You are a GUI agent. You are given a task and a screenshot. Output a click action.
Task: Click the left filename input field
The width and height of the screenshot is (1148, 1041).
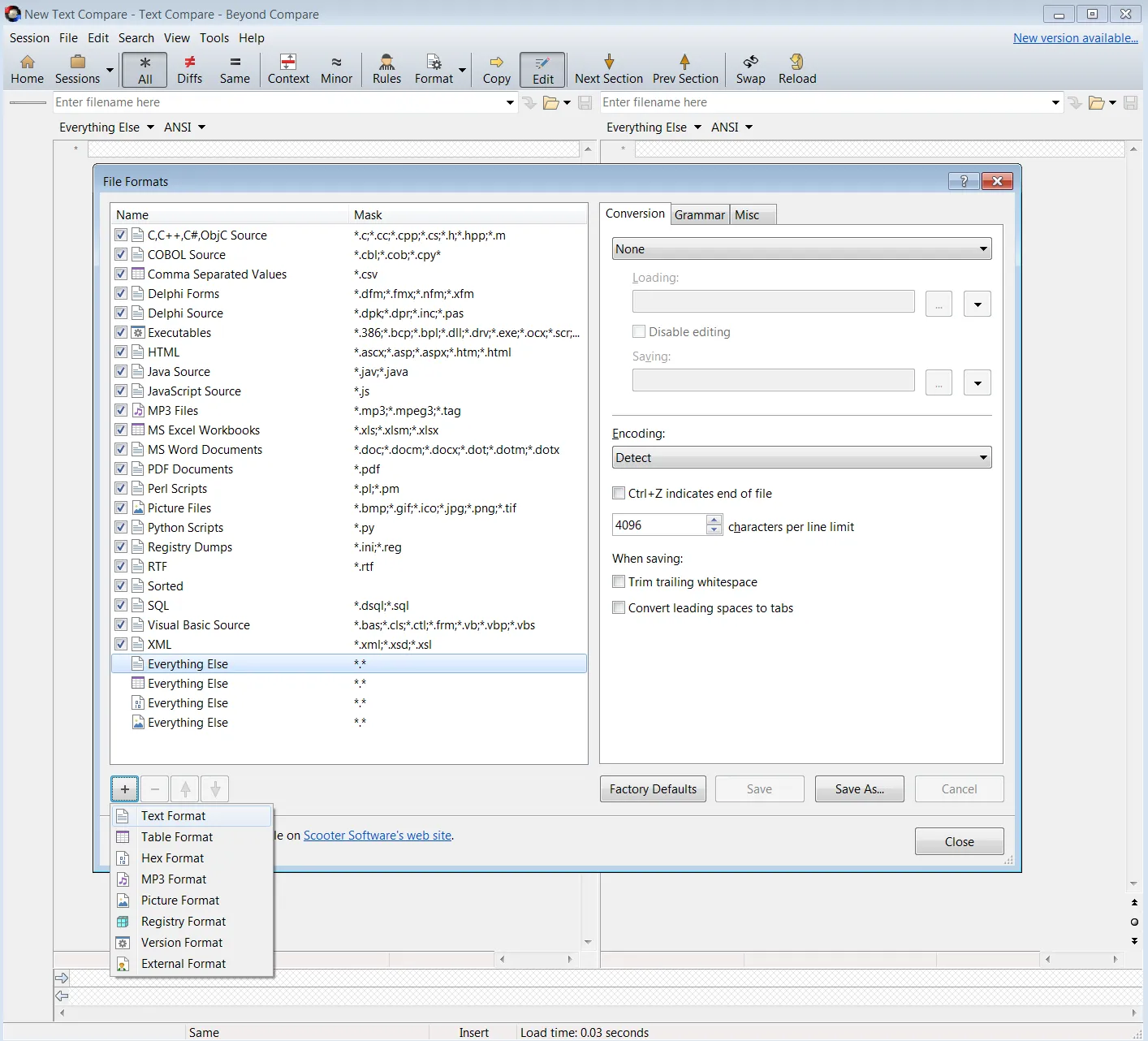click(x=276, y=102)
